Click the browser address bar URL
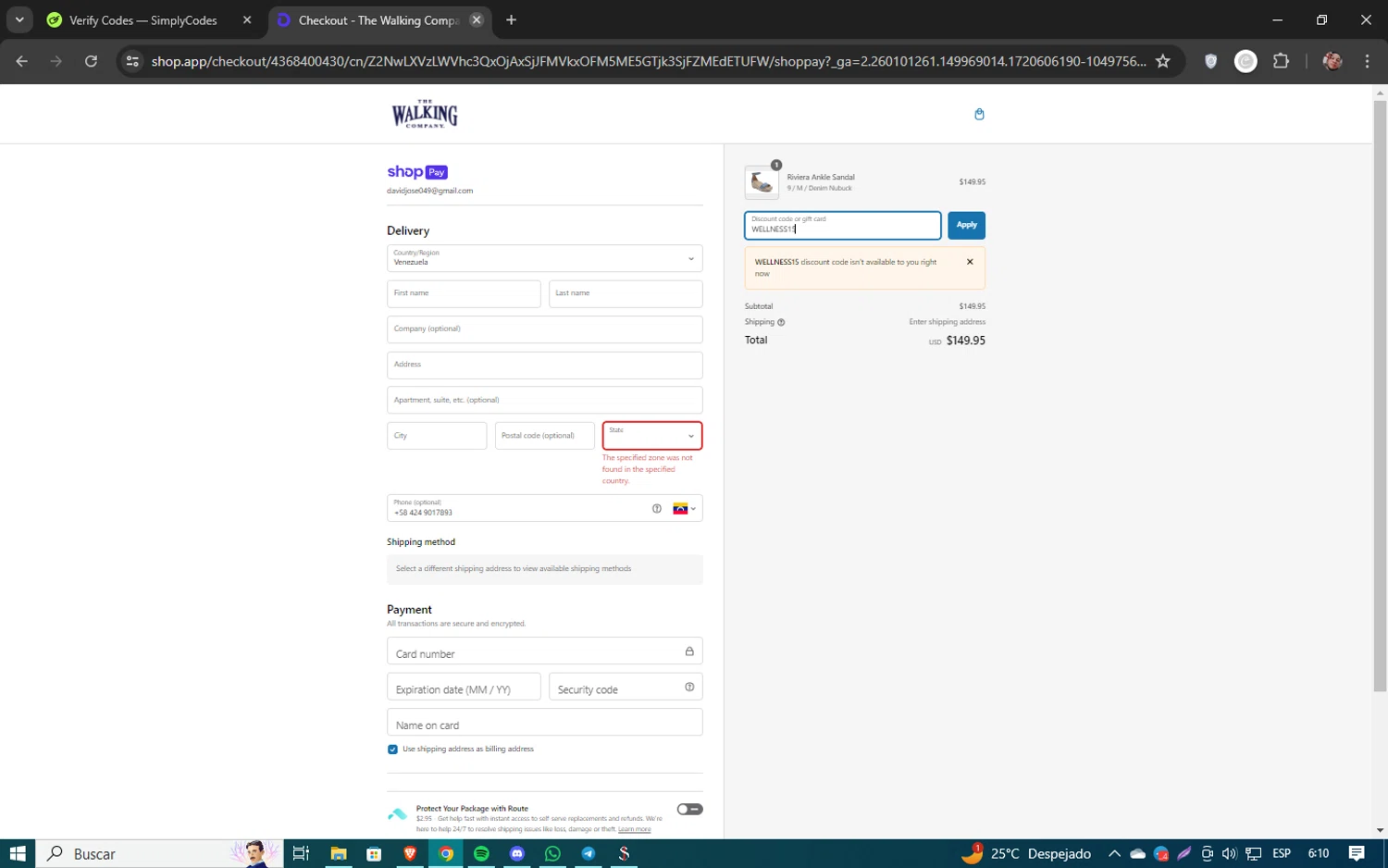Screen dimensions: 1388x868 click(x=648, y=61)
